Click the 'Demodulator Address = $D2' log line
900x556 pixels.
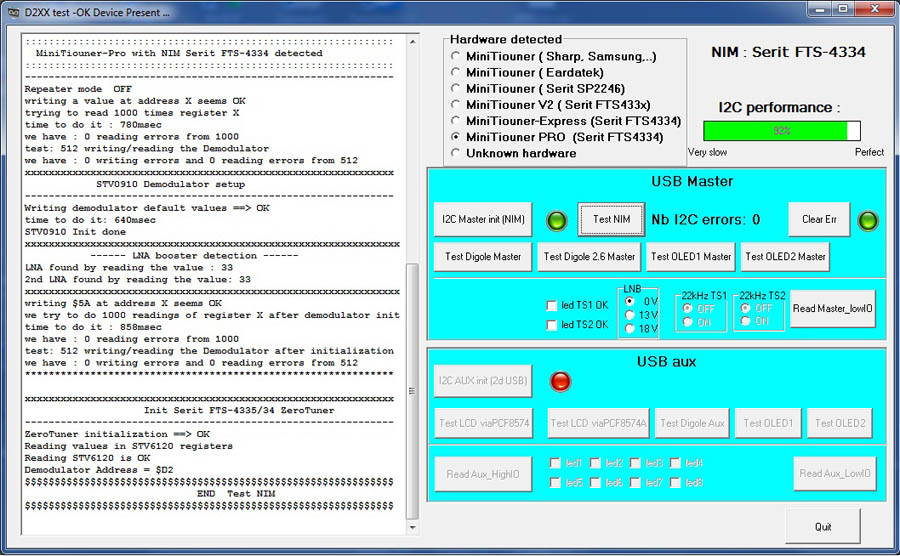click(99, 470)
